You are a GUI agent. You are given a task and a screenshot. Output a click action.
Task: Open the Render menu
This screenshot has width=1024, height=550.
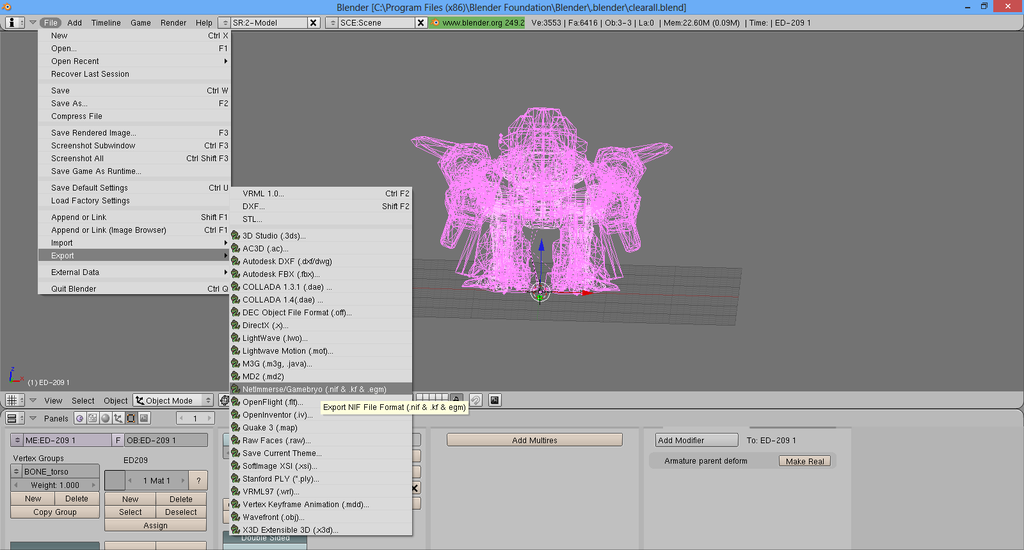pyautogui.click(x=173, y=23)
